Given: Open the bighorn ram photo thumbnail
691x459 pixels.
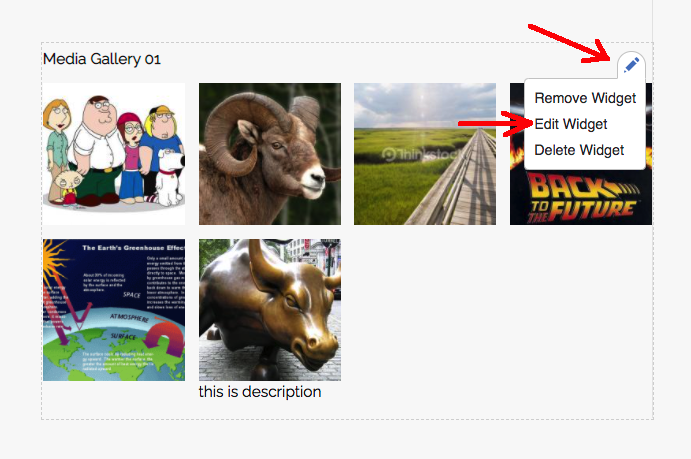Looking at the screenshot, I should pos(270,154).
